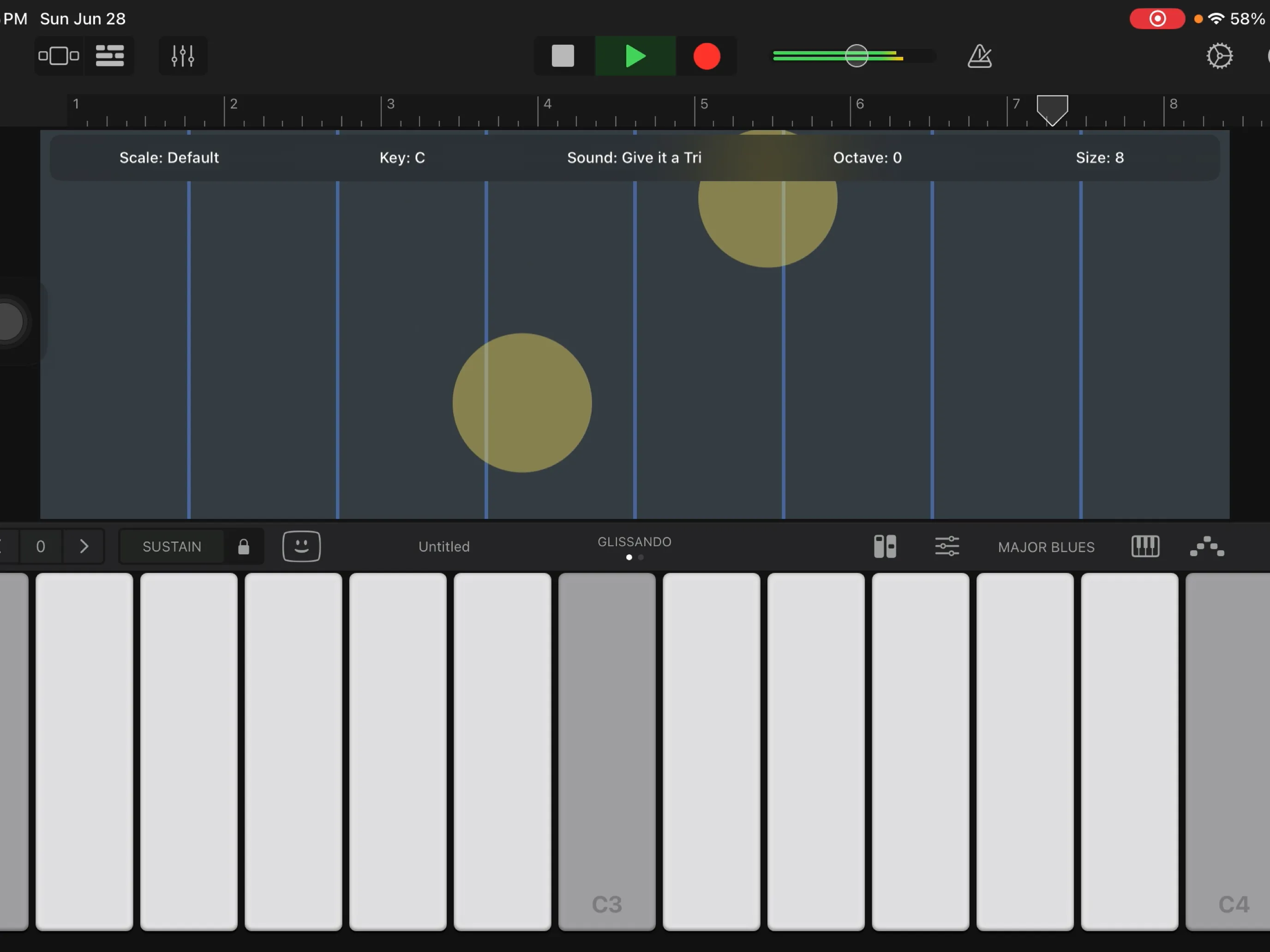This screenshot has width=1270, height=952.
Task: Open the Scale: Default option
Action: 169,158
